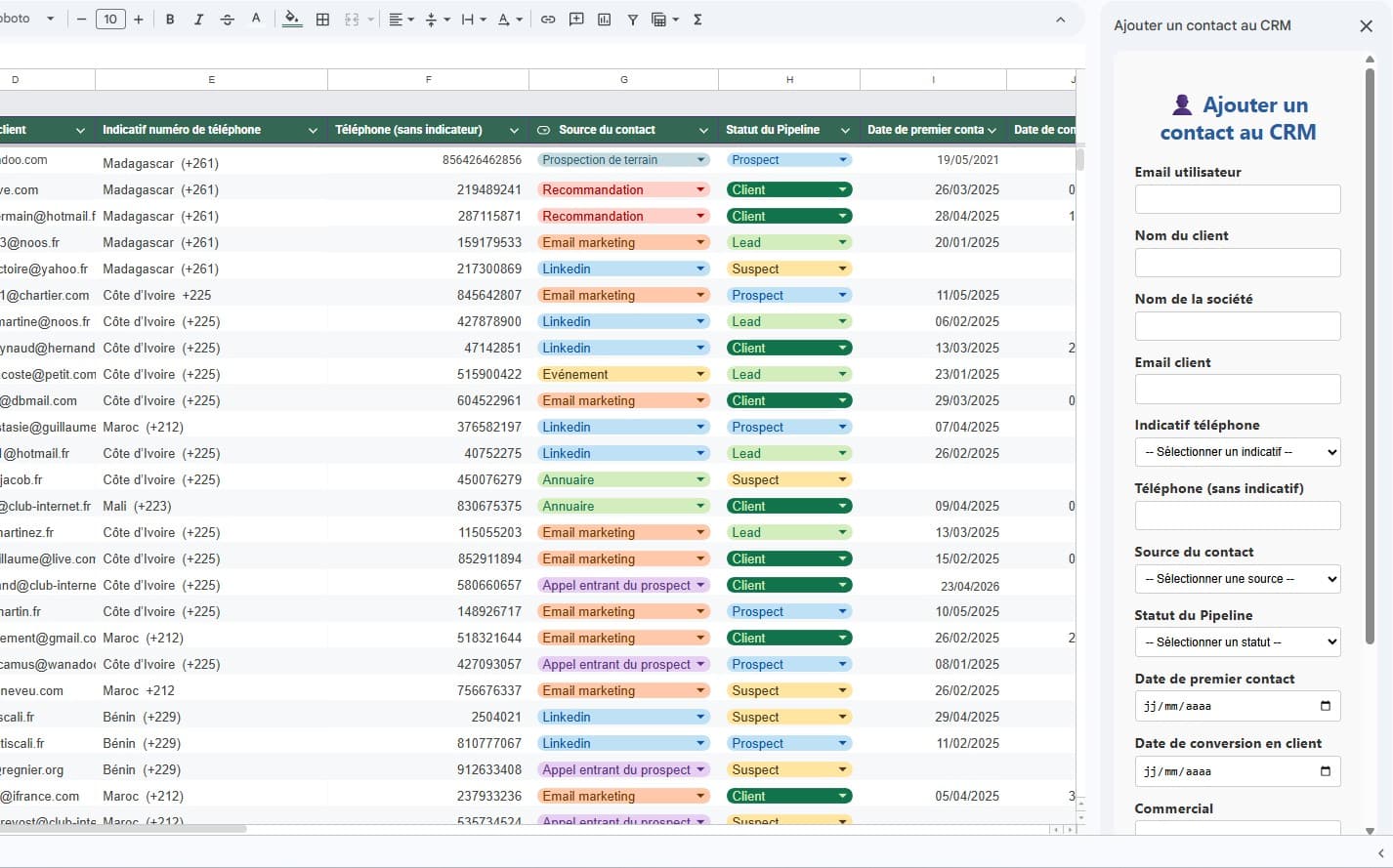Open the fill color picker
Screen dimensions: 1393x868
tap(292, 20)
